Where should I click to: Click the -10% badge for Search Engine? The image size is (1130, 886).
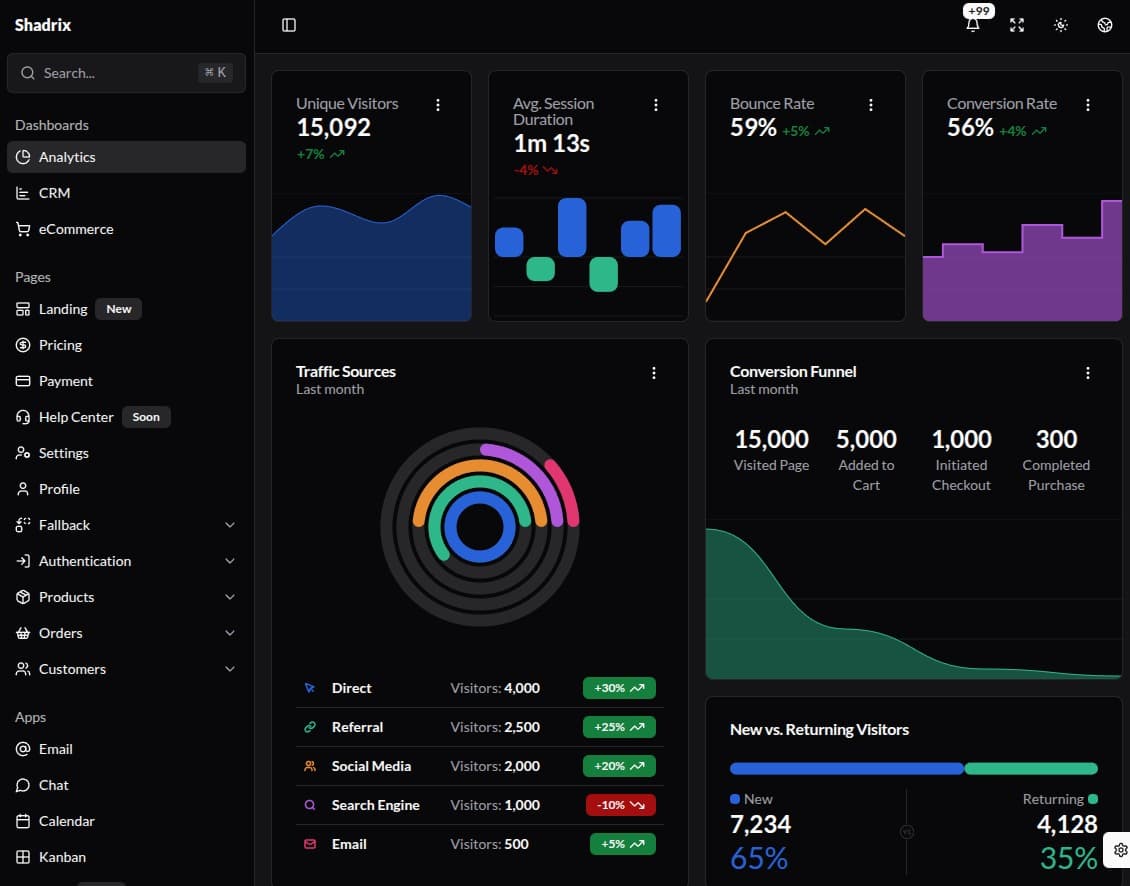620,805
